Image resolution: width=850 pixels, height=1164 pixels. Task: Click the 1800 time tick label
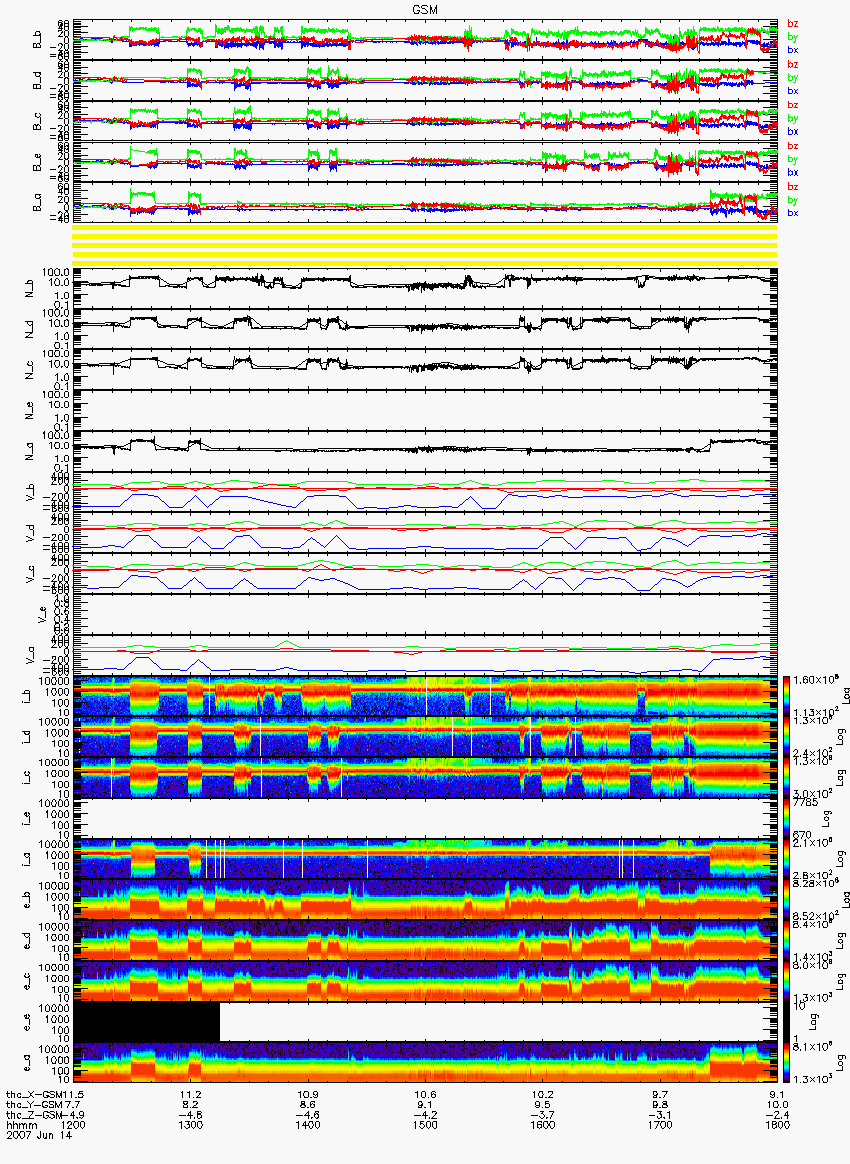pyautogui.click(x=777, y=1125)
